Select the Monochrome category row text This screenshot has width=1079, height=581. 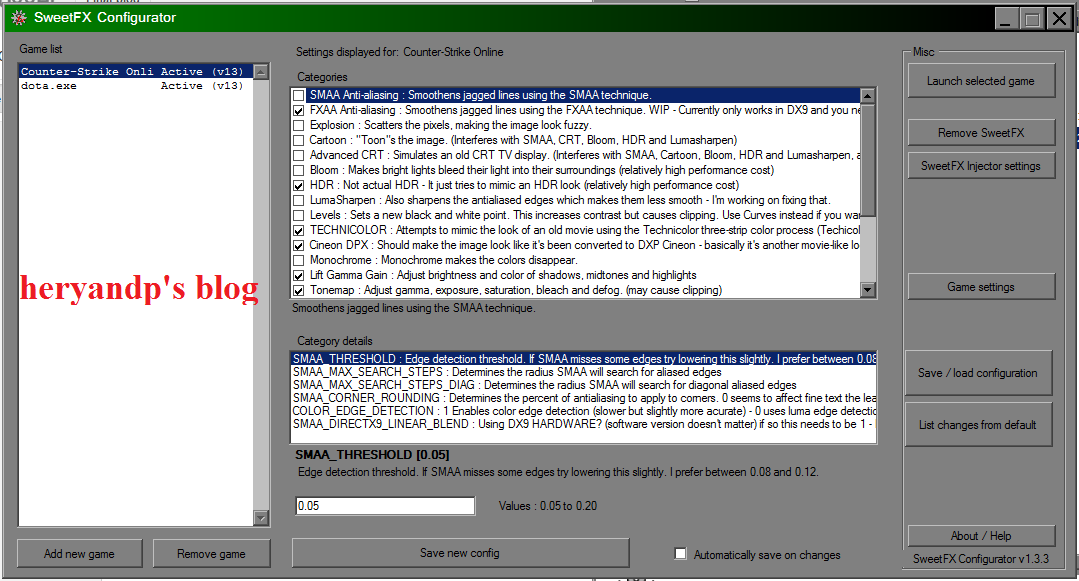click(443, 260)
